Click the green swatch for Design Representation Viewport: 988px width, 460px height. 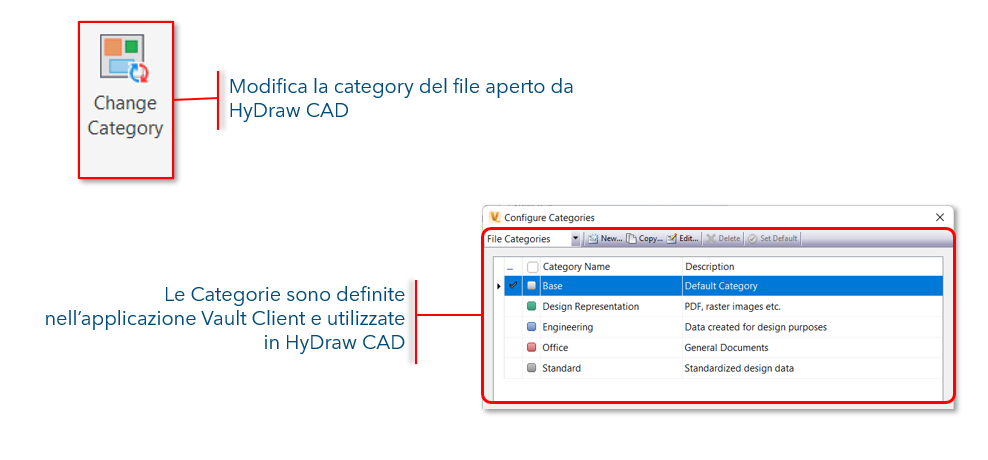click(x=532, y=306)
